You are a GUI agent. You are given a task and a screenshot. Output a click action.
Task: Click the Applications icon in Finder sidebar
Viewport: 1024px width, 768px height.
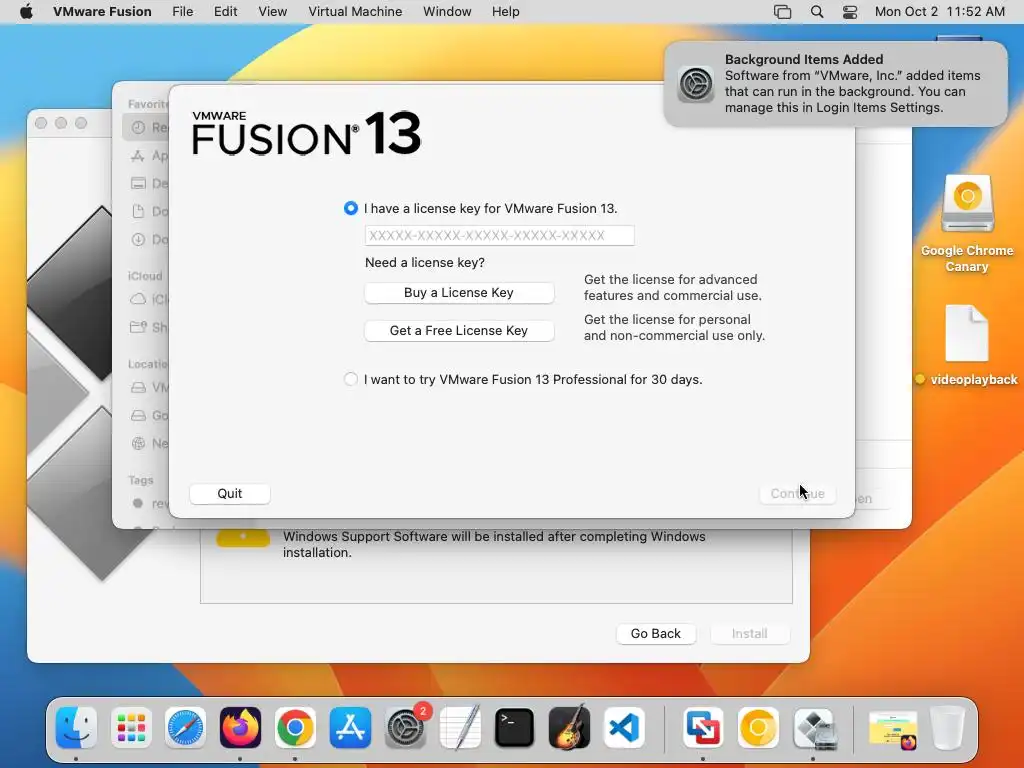(x=138, y=155)
